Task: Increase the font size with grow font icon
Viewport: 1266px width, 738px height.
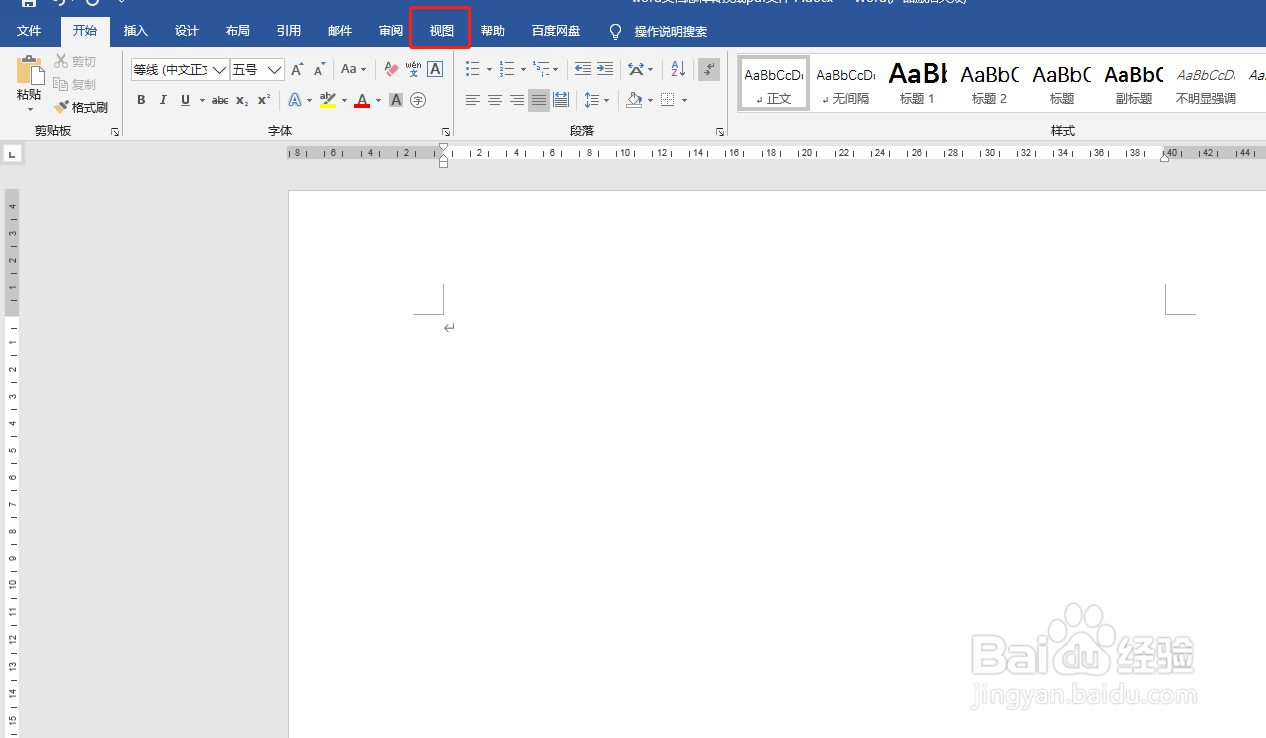Action: pyautogui.click(x=297, y=69)
